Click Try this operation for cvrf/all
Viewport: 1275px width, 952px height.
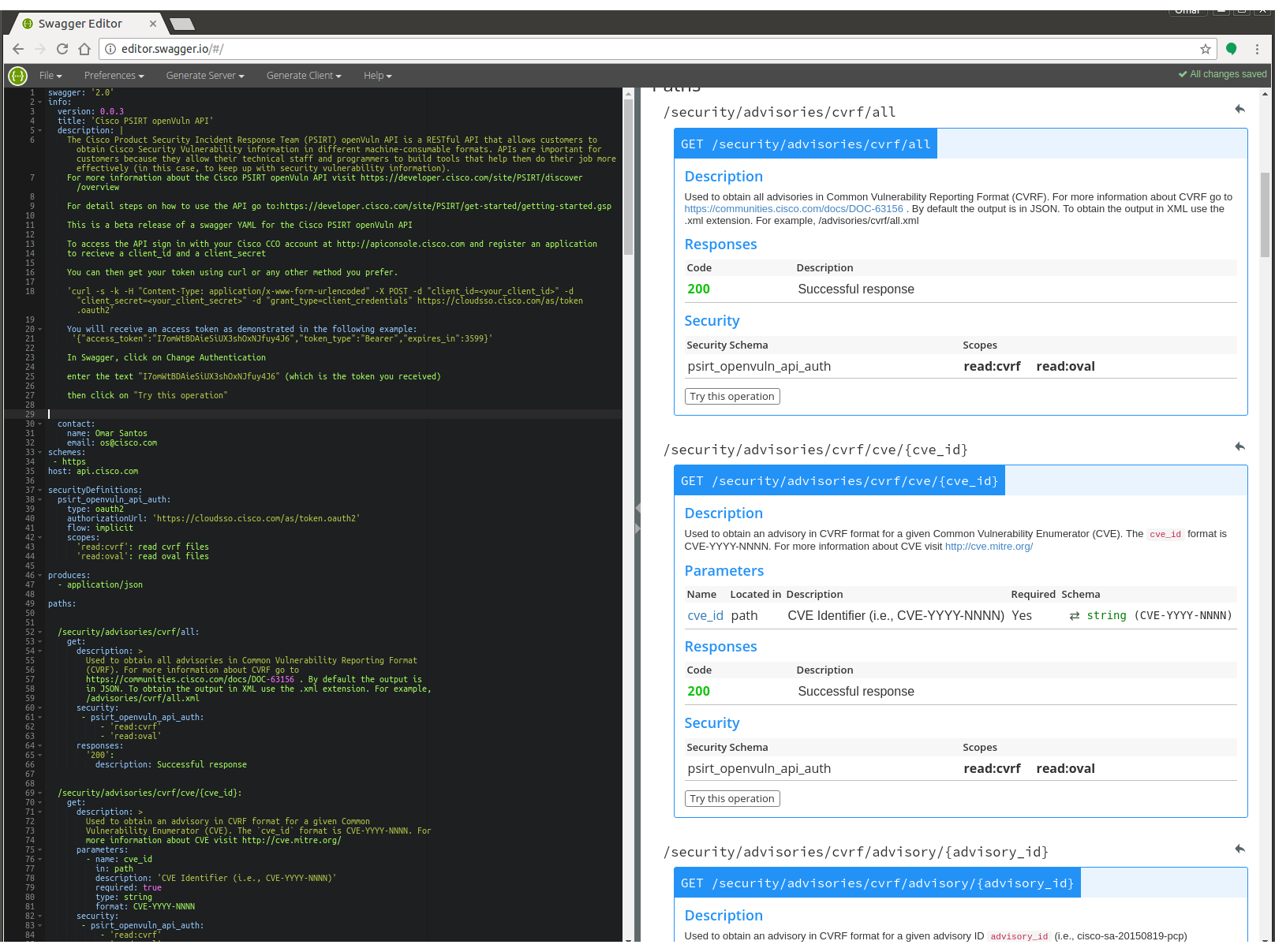[731, 397]
